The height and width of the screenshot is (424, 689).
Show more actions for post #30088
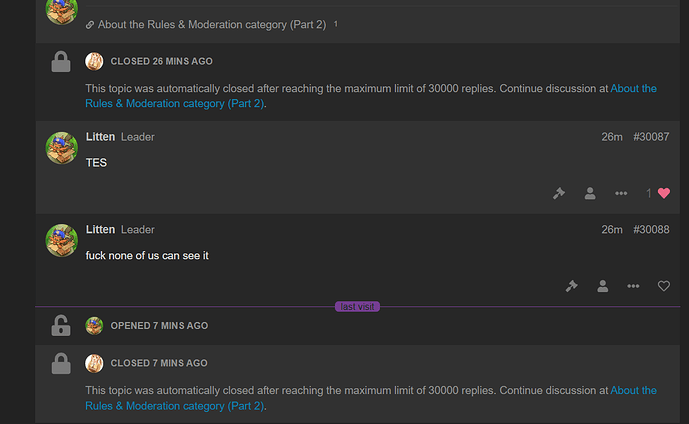tap(633, 286)
